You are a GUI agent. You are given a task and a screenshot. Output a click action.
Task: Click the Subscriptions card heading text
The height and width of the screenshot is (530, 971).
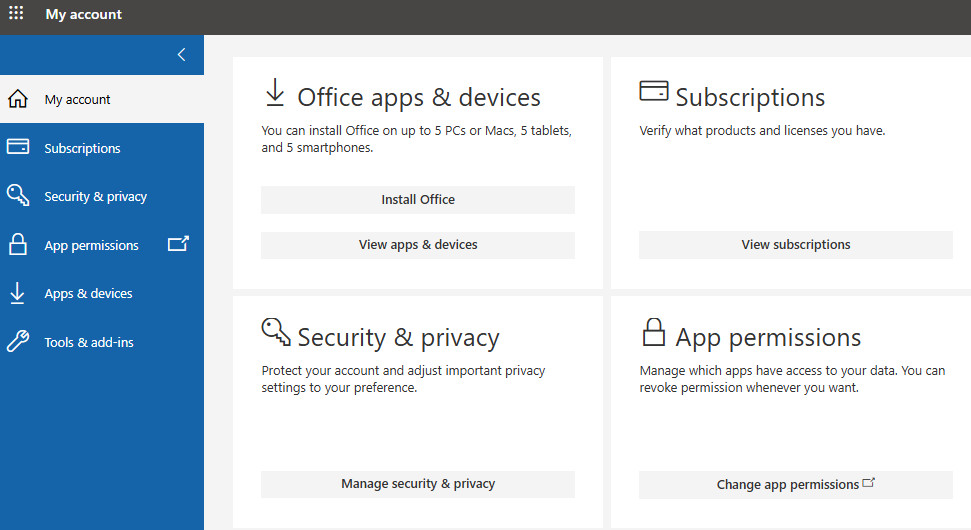(750, 98)
